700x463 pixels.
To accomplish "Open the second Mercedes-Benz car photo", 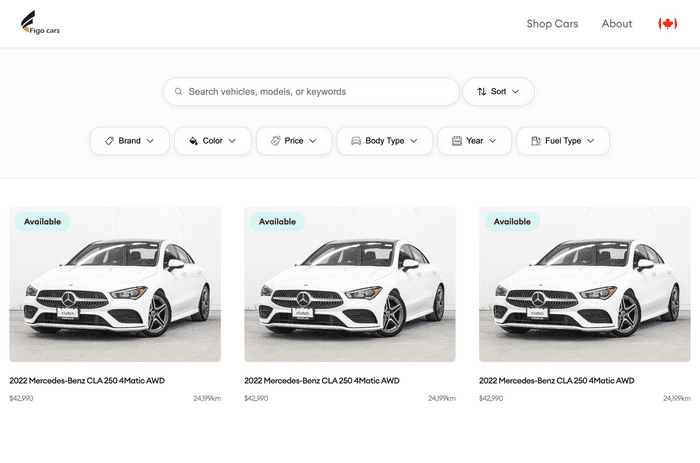I will pos(350,284).
